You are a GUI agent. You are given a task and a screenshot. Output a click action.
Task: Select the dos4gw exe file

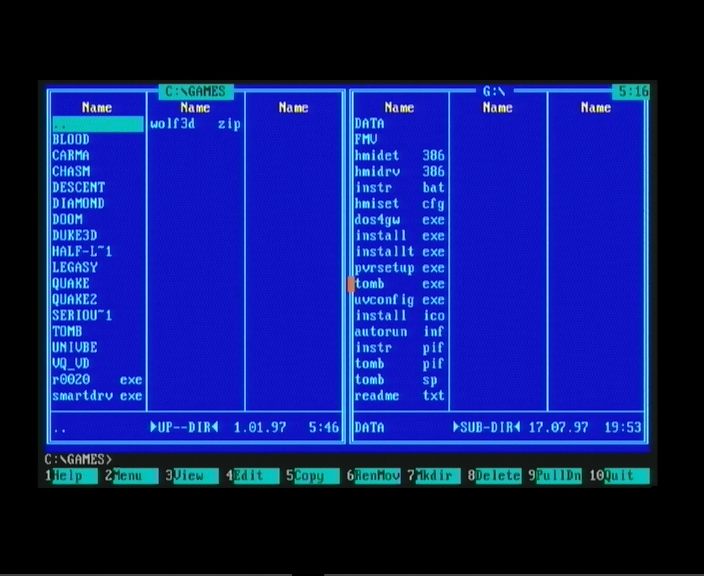click(400, 220)
